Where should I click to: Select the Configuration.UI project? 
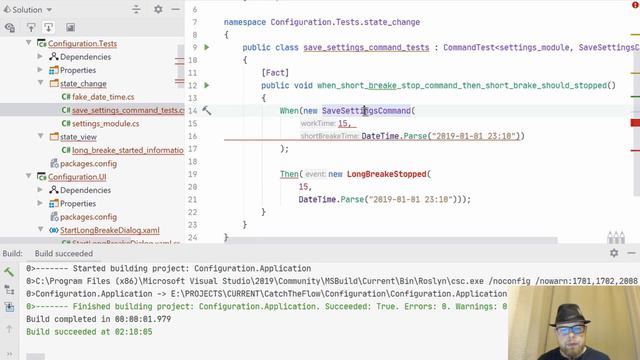click(77, 177)
